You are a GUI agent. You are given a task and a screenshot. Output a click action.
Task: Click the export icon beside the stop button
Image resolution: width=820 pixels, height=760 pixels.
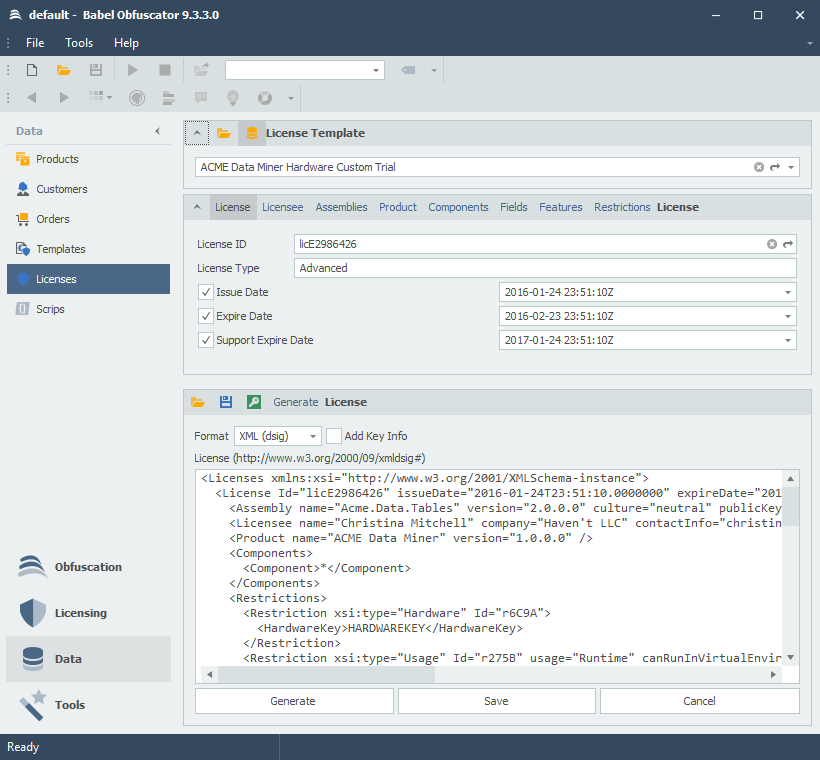201,70
